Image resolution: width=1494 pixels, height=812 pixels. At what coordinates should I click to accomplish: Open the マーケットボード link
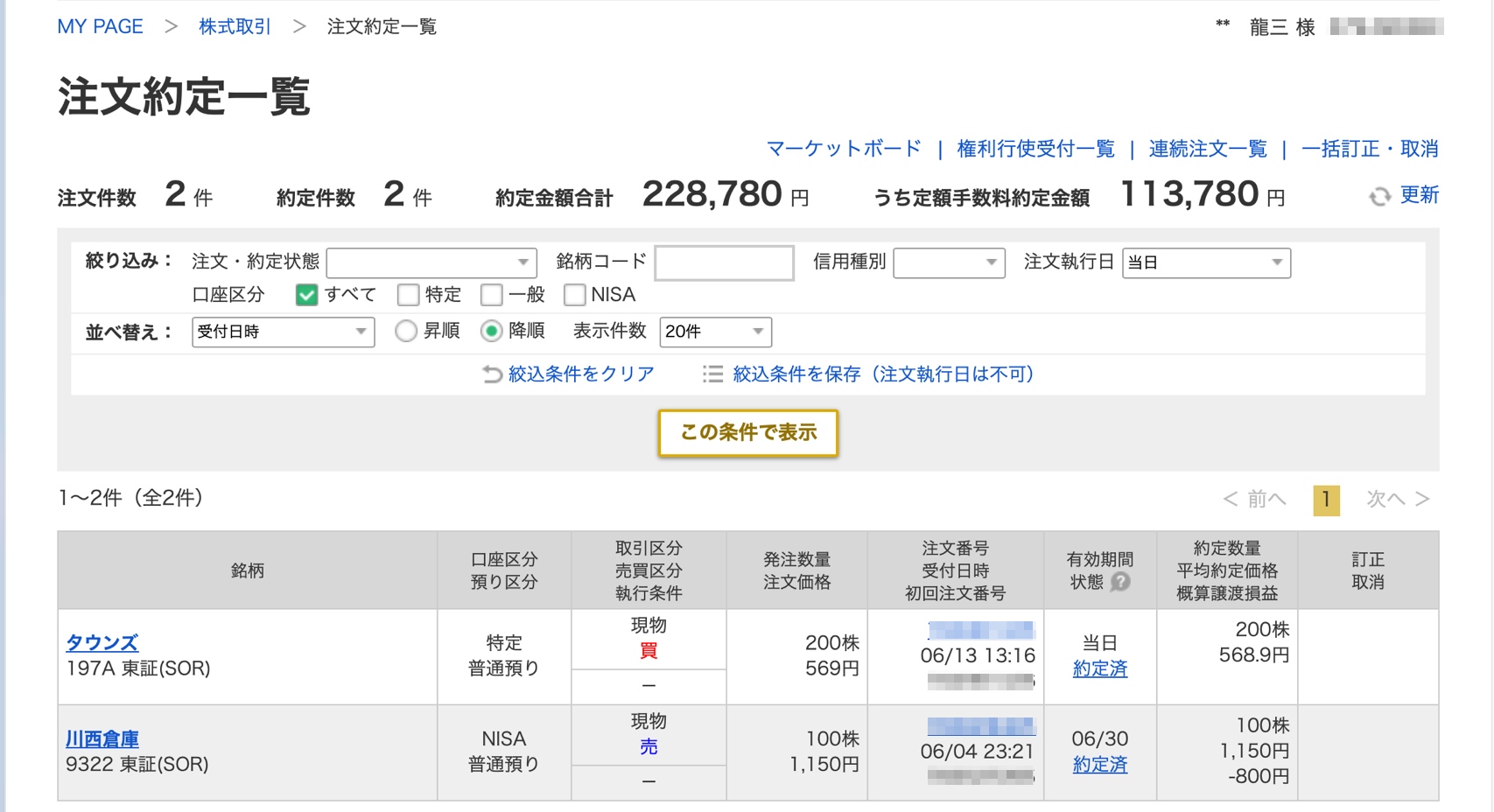pos(844,149)
